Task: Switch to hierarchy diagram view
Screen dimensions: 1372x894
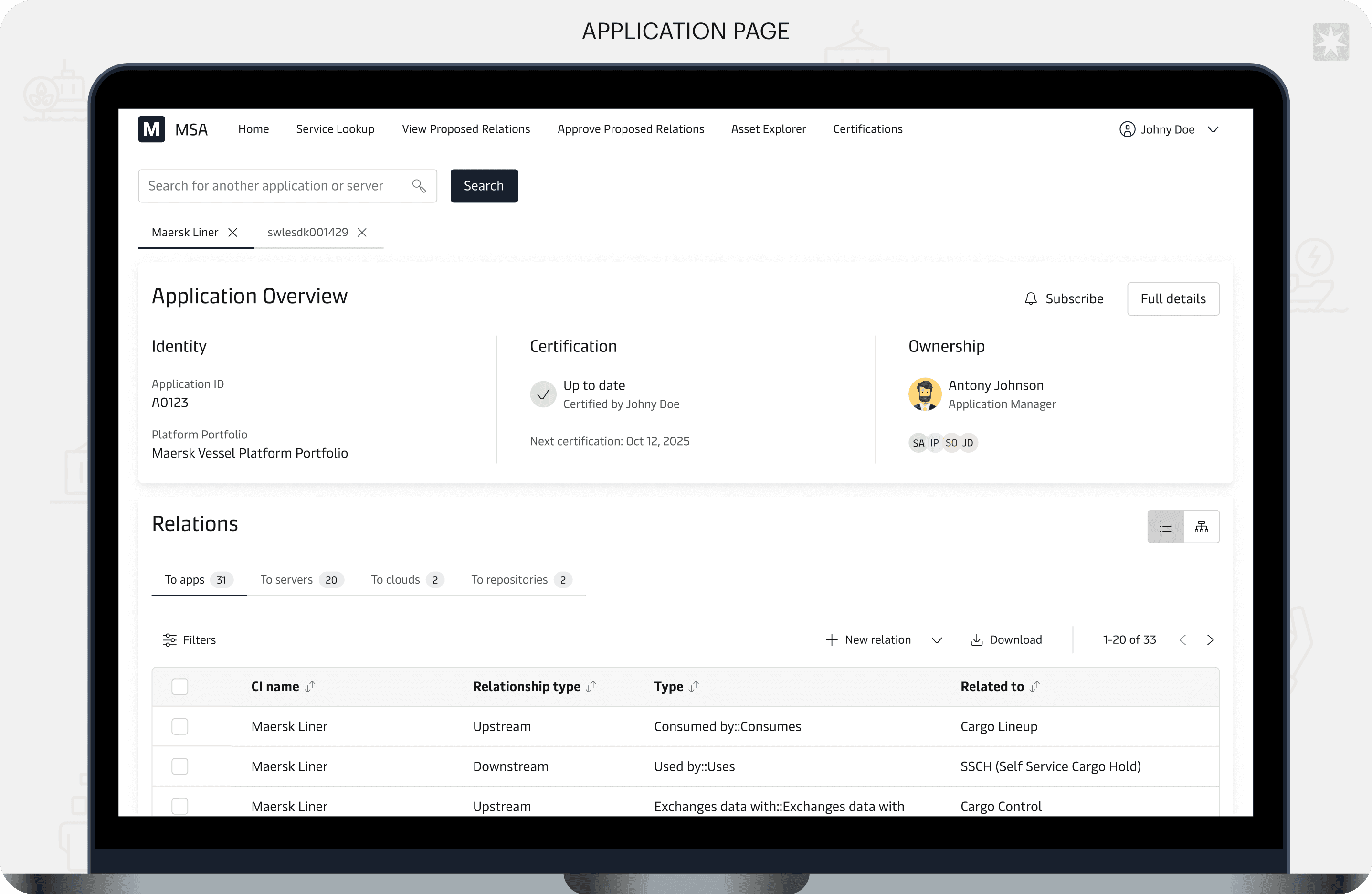Action: pos(1202,527)
